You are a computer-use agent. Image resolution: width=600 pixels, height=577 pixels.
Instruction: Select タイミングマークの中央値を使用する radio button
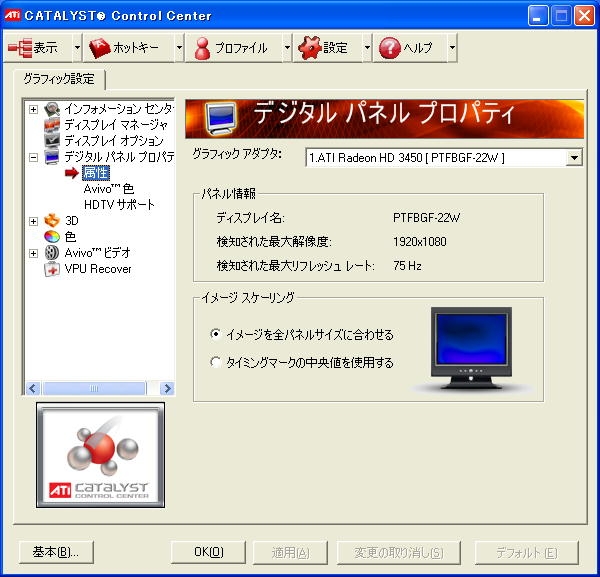(215, 362)
